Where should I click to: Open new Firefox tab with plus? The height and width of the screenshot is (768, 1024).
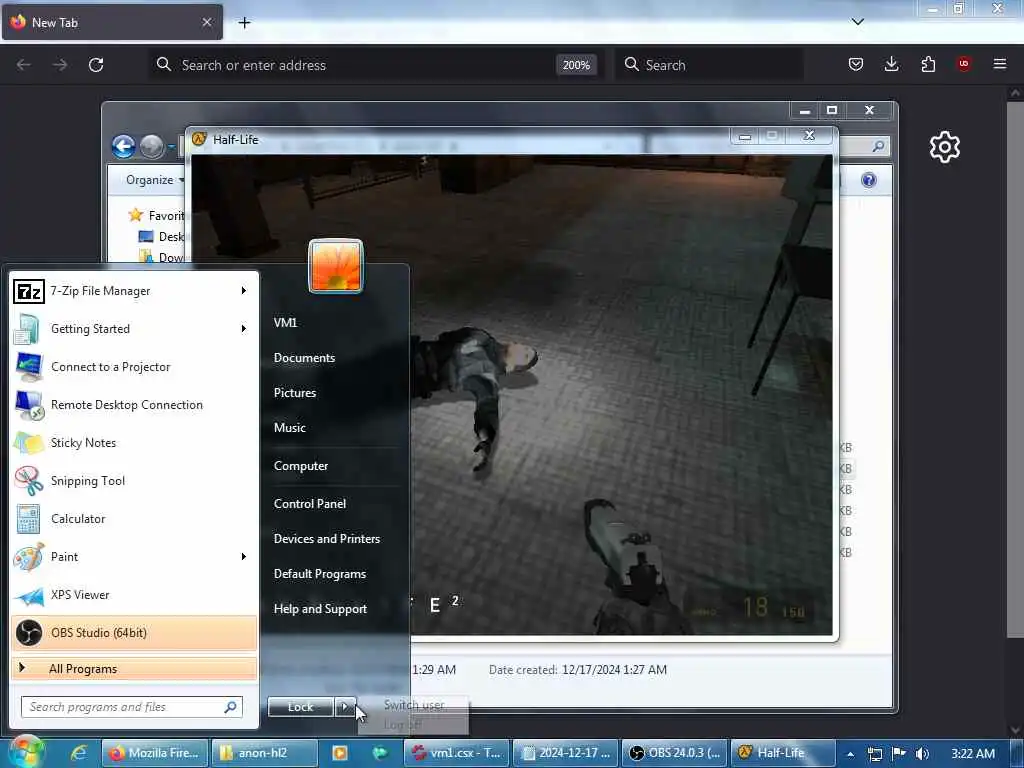(x=244, y=23)
